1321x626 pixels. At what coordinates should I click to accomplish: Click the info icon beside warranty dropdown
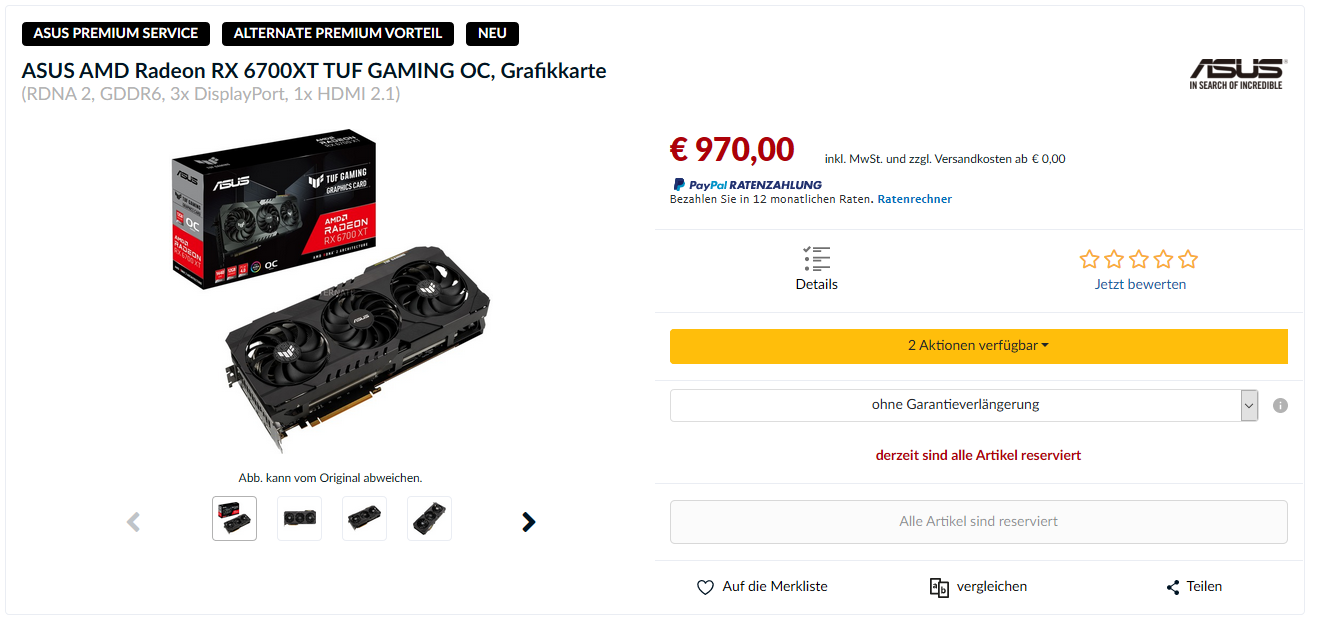pos(1280,406)
